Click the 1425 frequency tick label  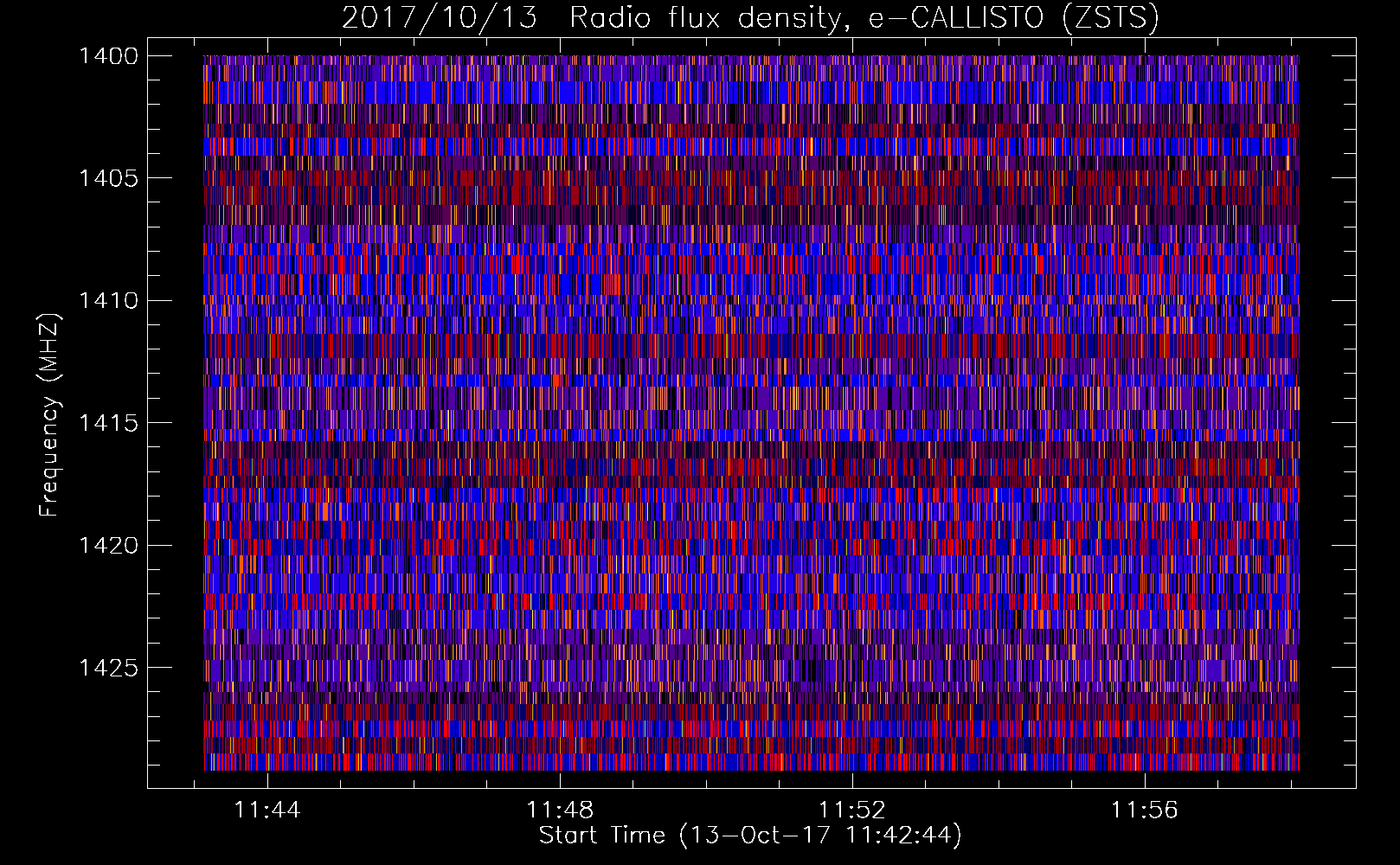coord(108,668)
